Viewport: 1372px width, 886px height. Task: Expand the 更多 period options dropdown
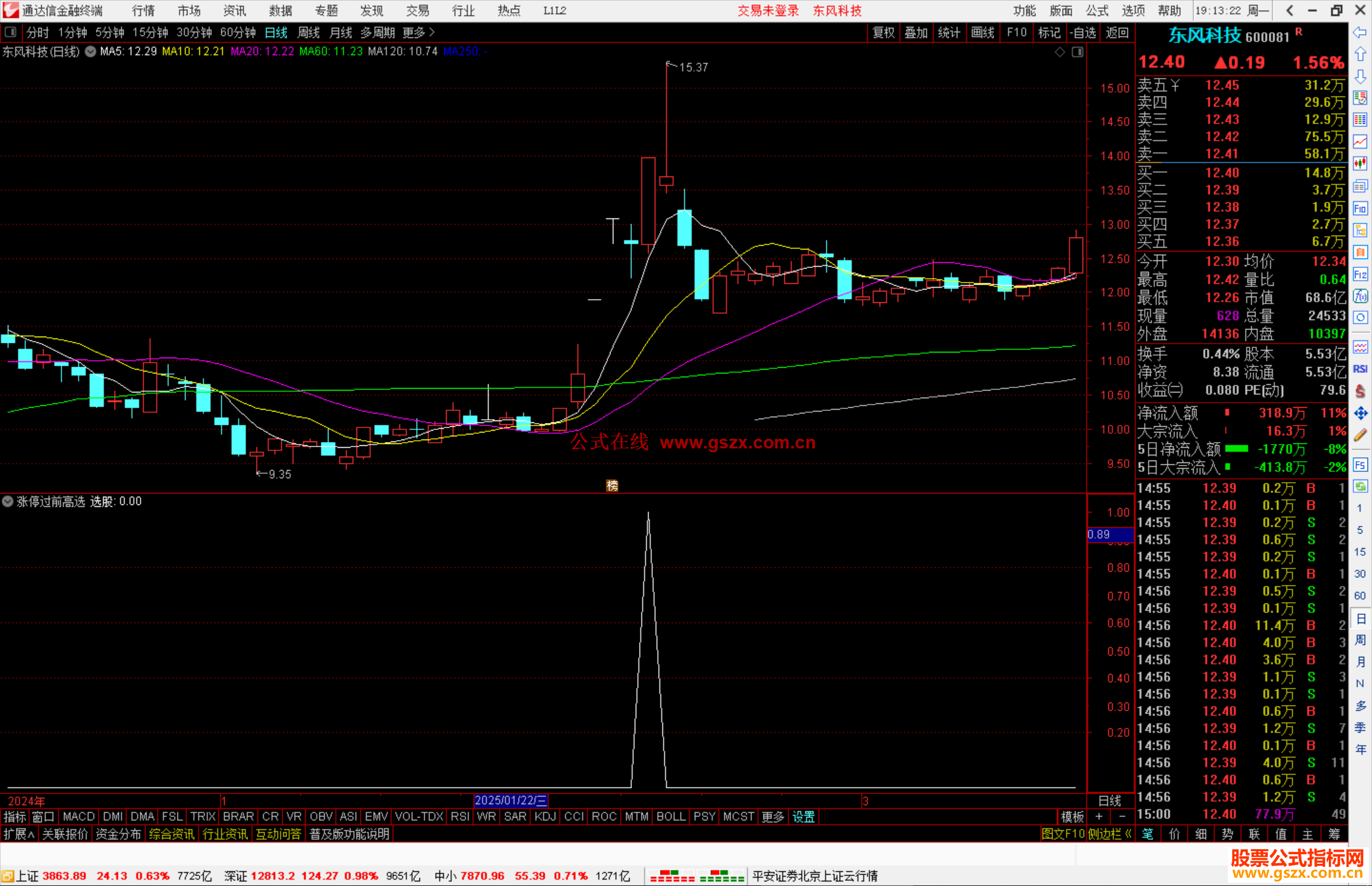point(419,32)
